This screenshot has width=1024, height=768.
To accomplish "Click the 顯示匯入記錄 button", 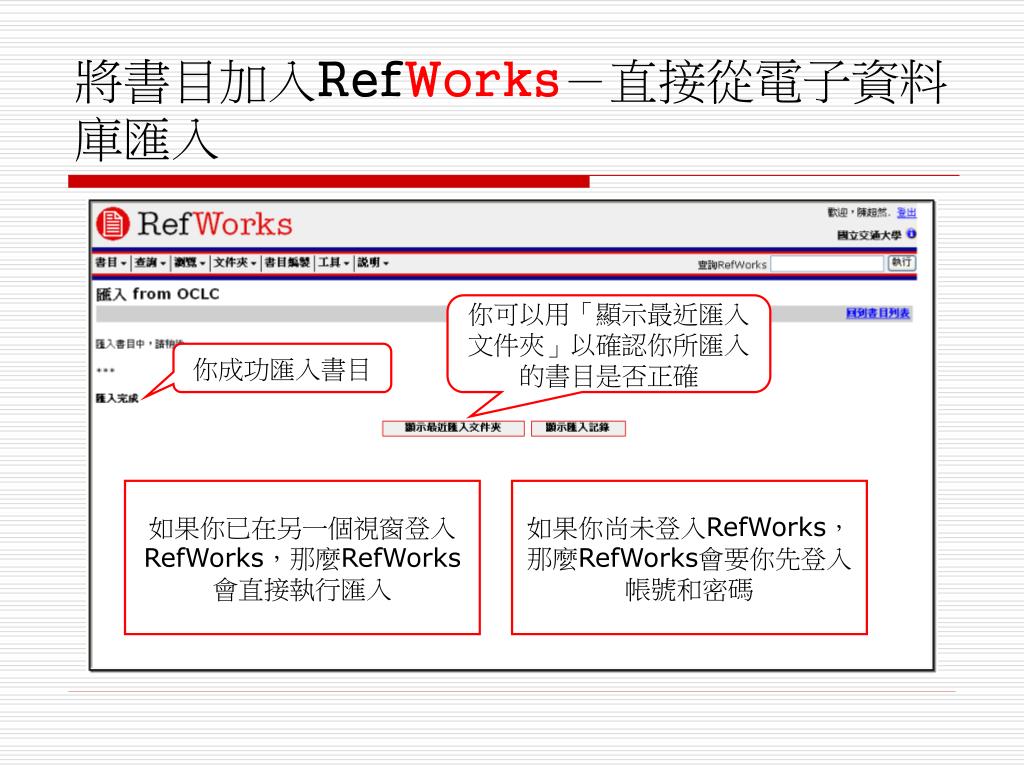I will click(x=578, y=428).
